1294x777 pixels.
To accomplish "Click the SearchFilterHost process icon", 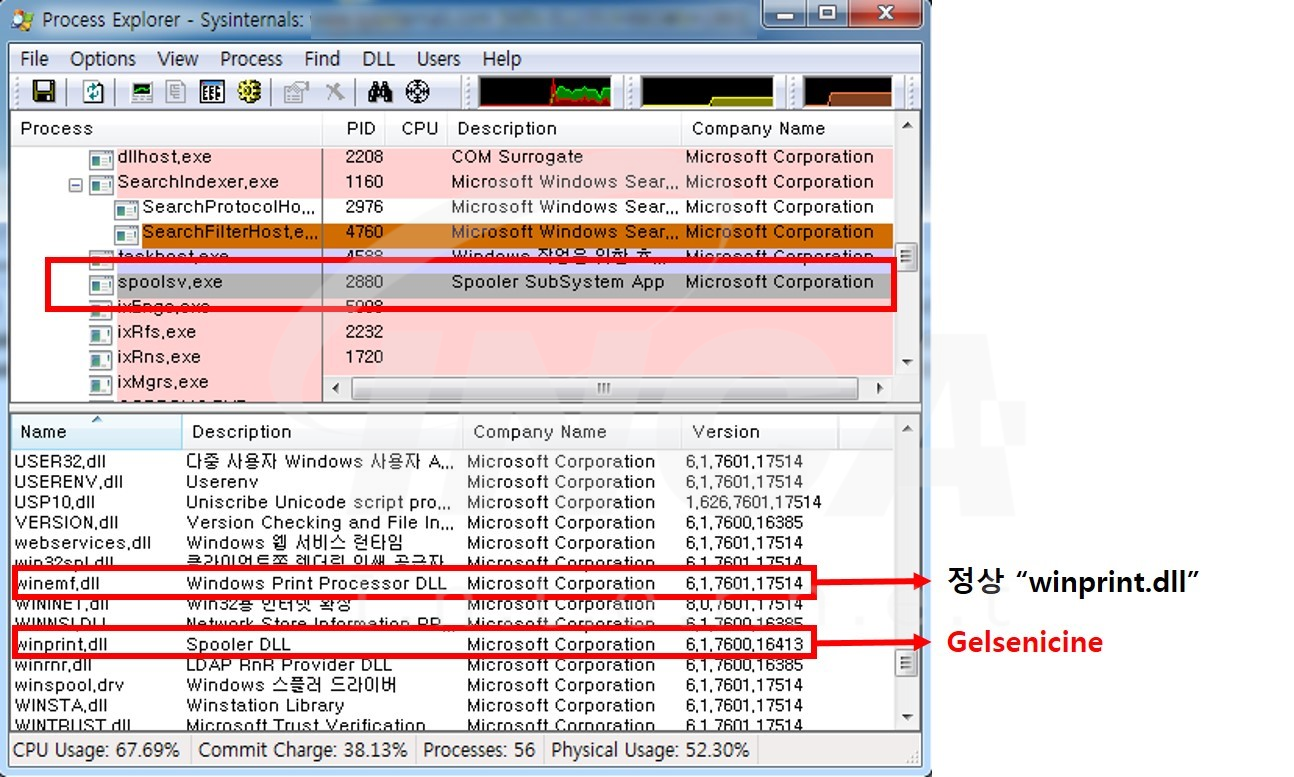I will (x=126, y=233).
